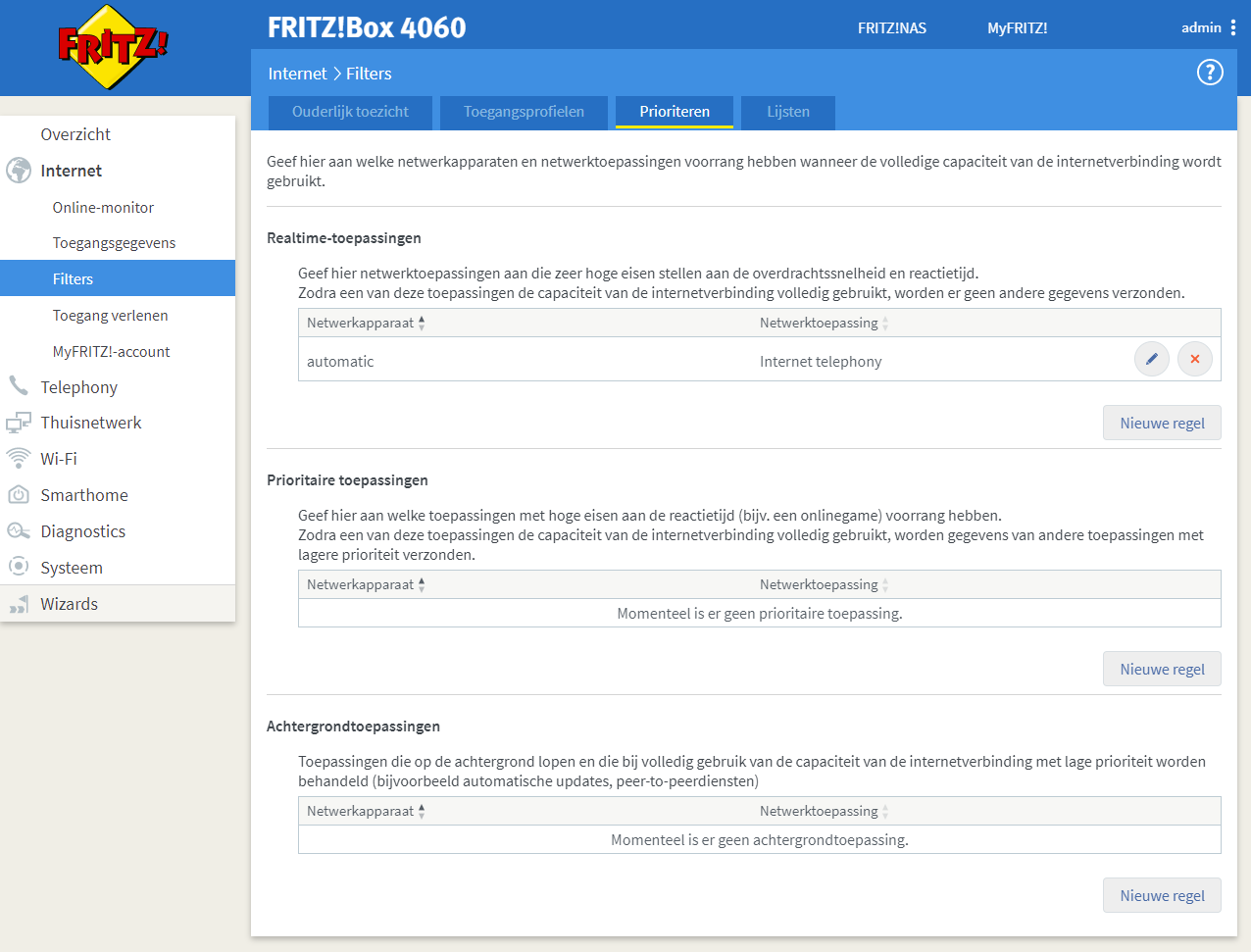Click 'Momenteel is er geen prioritaire toepassing.' text

click(760, 613)
